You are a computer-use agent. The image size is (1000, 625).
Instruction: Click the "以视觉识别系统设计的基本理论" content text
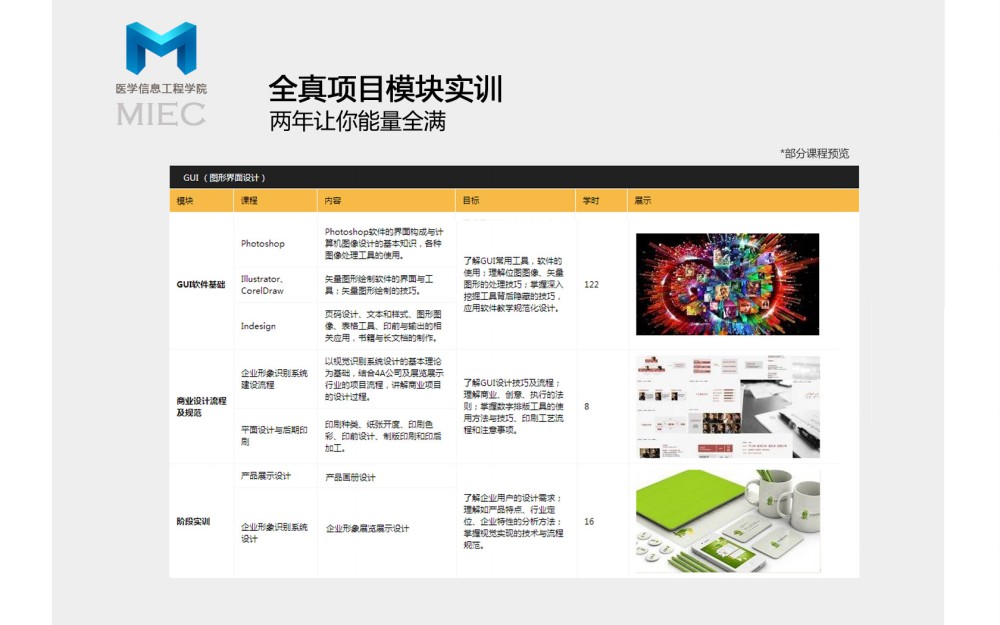coord(384,379)
